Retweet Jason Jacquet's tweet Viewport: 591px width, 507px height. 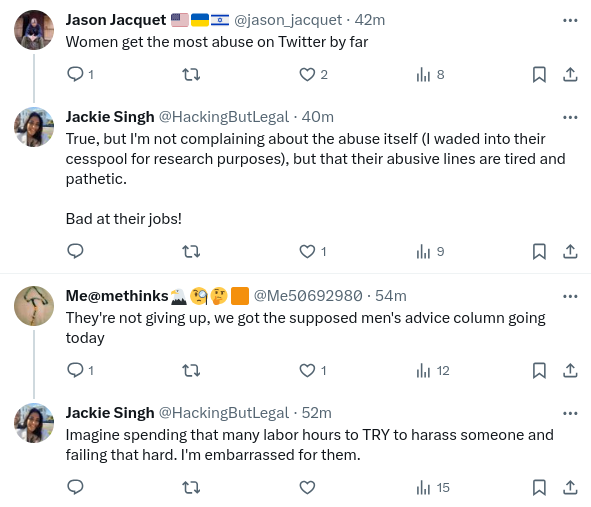[x=191, y=74]
